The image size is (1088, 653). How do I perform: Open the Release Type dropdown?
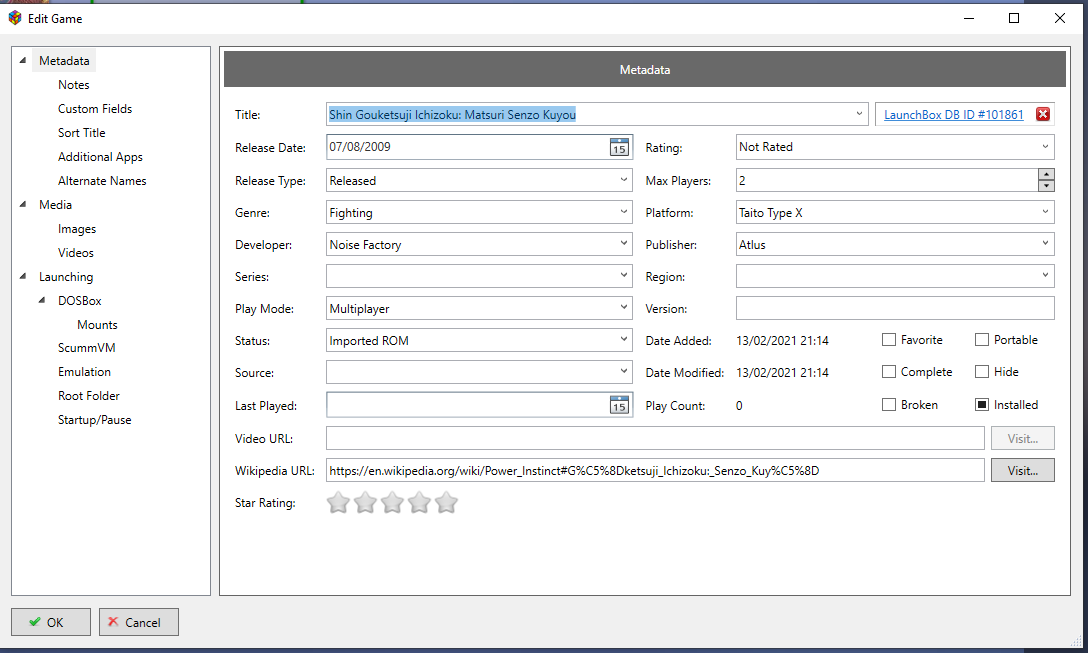point(479,180)
